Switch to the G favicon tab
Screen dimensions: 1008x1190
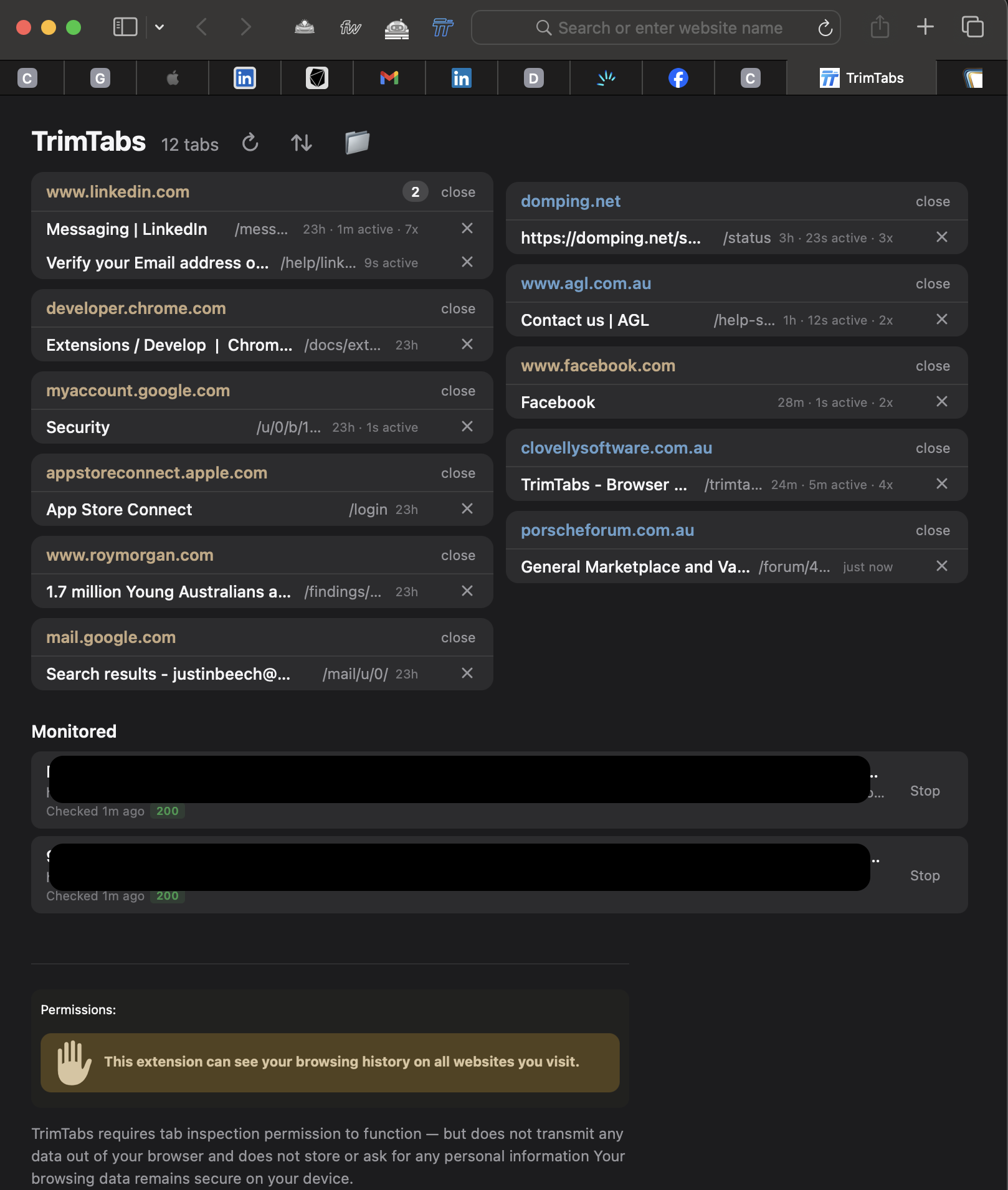point(100,78)
